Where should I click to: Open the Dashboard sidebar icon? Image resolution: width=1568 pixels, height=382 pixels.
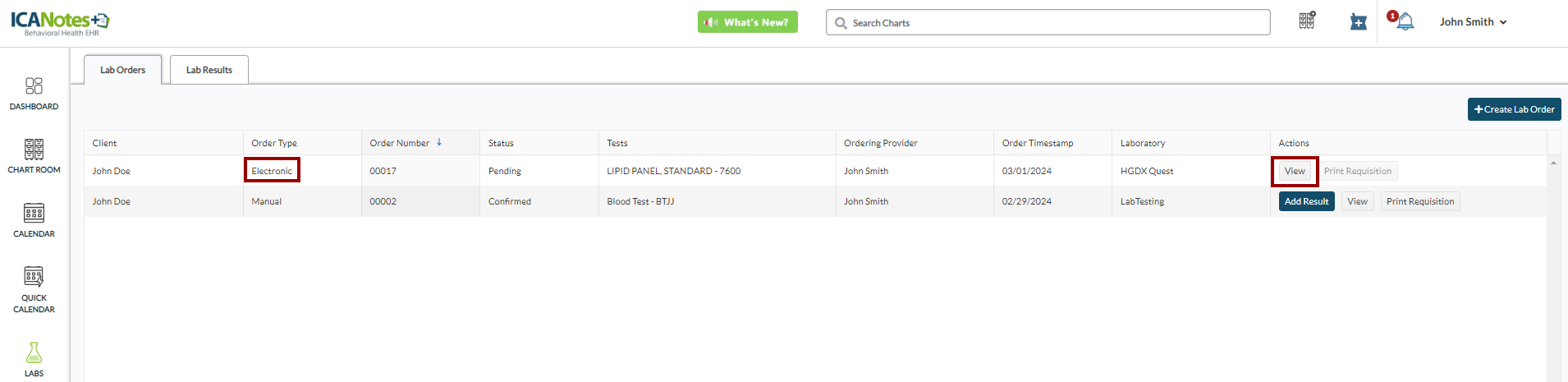click(34, 86)
